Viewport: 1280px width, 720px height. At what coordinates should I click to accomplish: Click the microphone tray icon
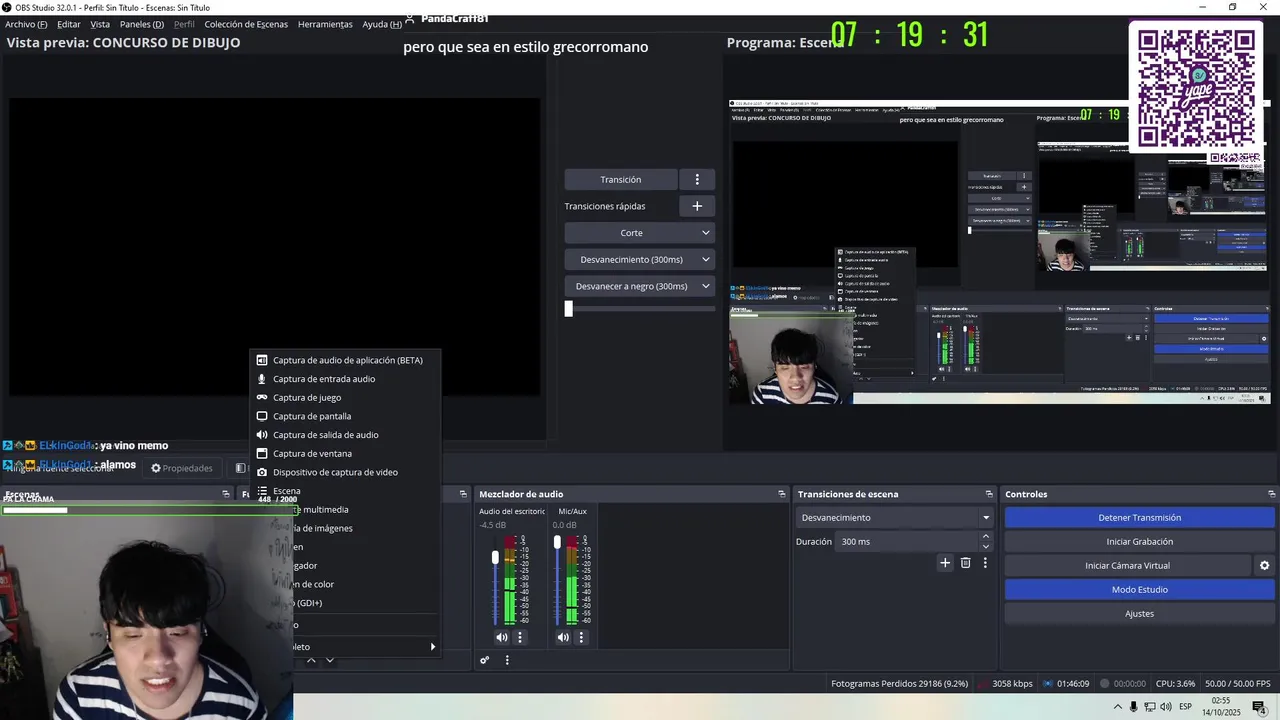click(1133, 707)
